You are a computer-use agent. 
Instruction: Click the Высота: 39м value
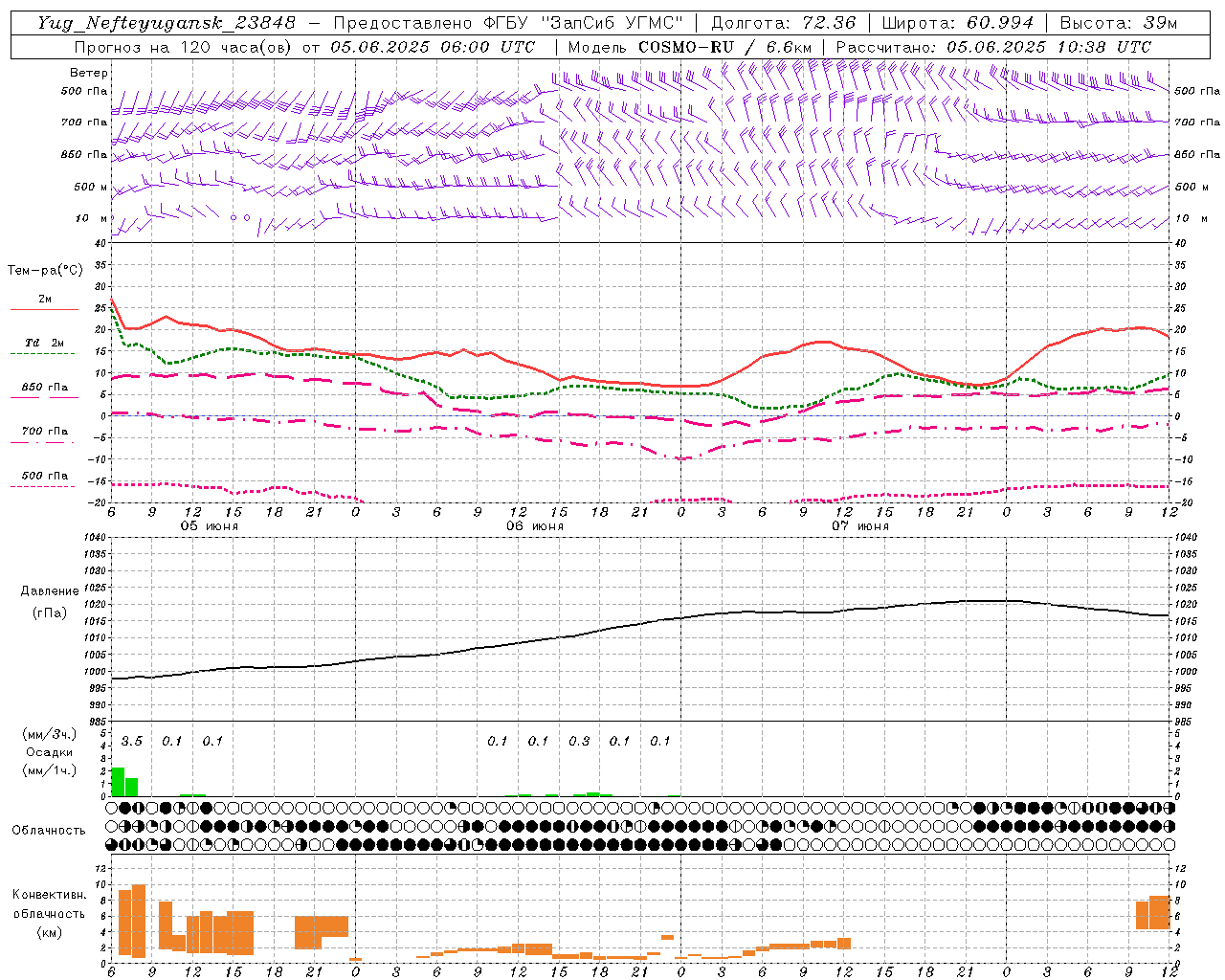(1119, 23)
